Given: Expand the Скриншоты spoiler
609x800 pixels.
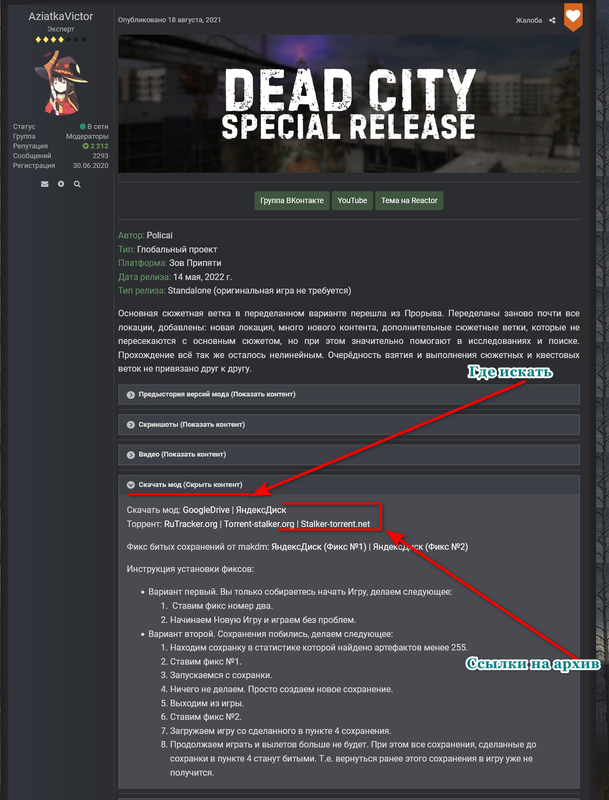Looking at the screenshot, I should [349, 424].
